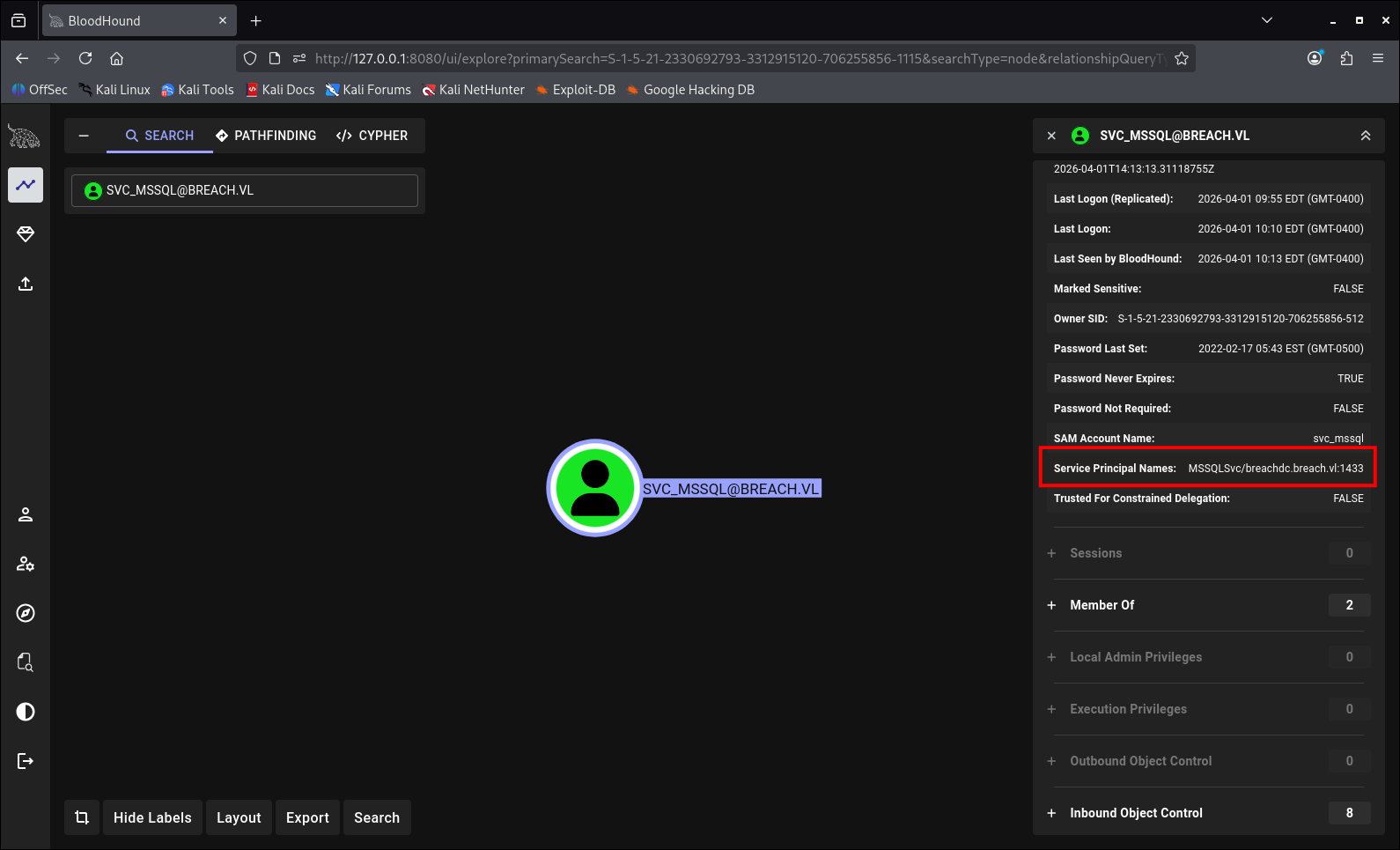Open the administration user-gear icon

coord(26,564)
